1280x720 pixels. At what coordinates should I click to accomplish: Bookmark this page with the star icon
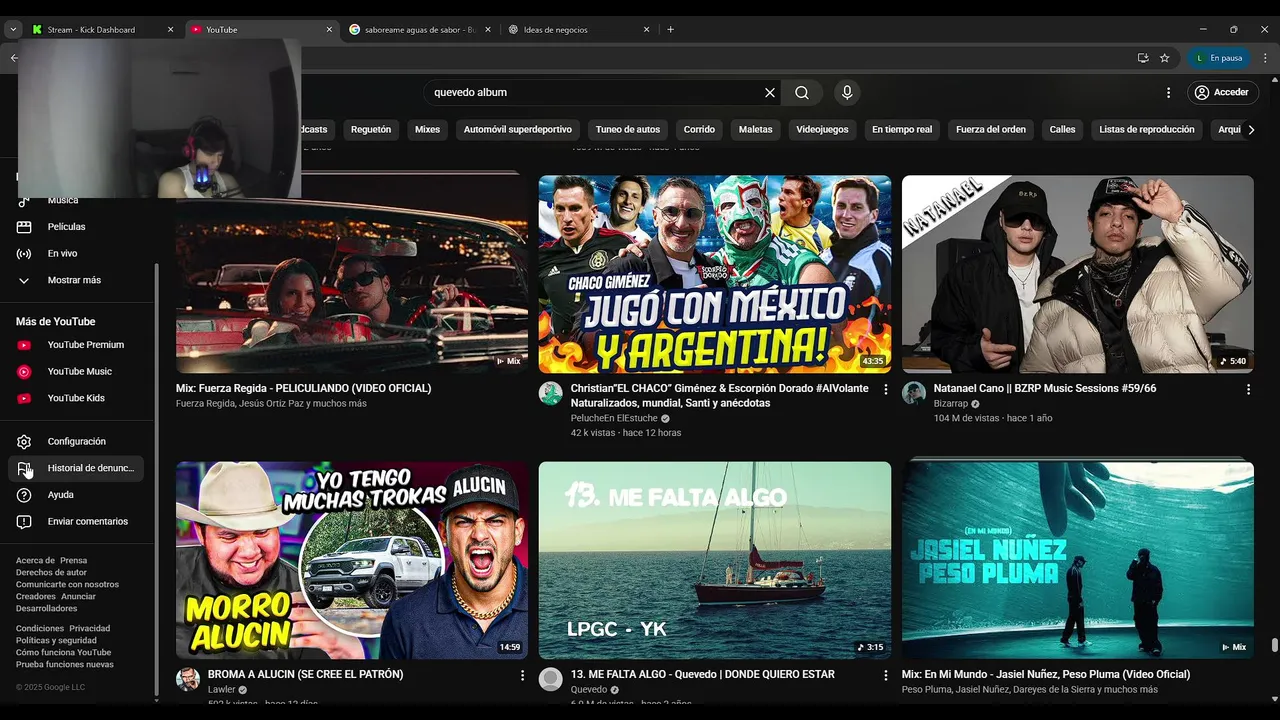pyautogui.click(x=1164, y=58)
